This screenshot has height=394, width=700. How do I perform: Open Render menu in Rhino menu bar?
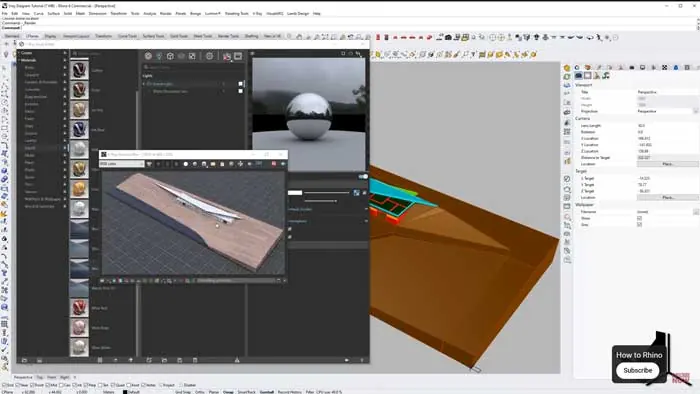click(166, 14)
